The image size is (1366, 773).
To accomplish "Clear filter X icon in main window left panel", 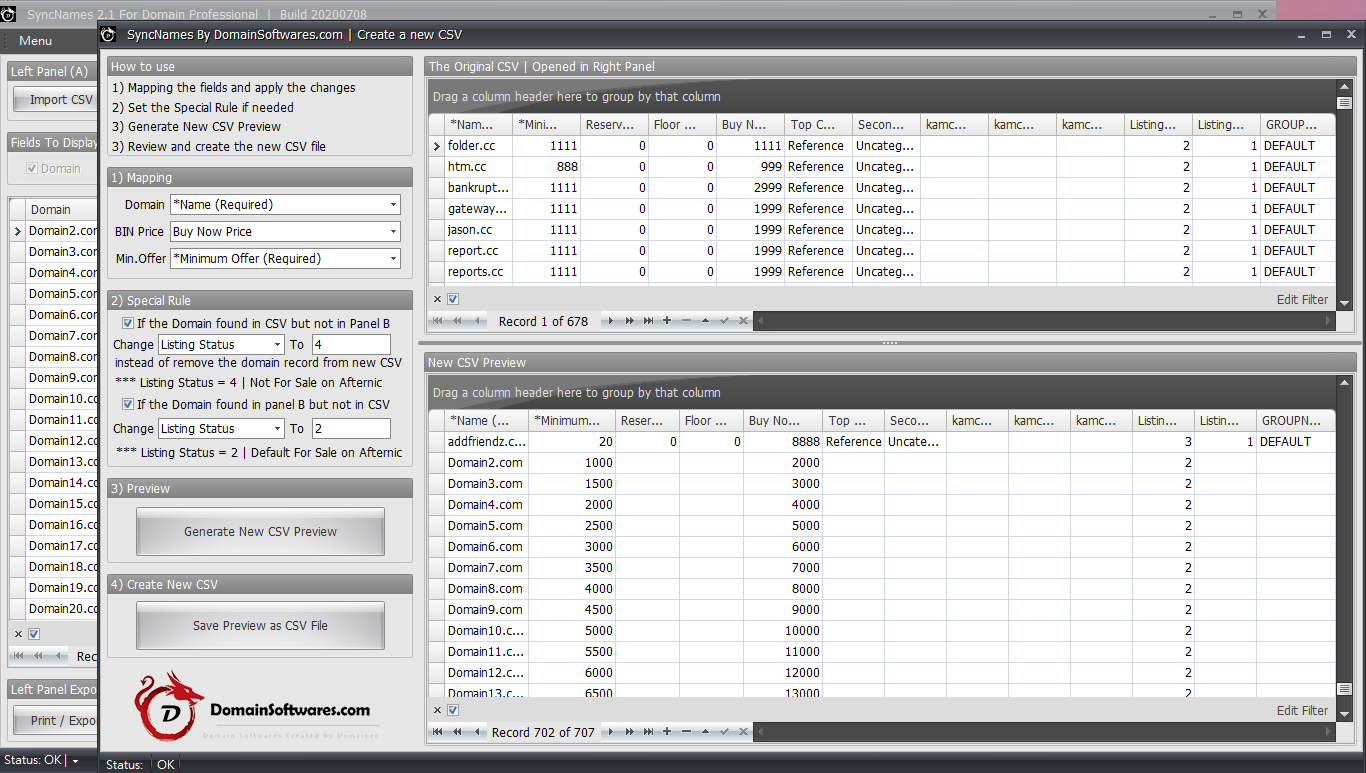I will pyautogui.click(x=18, y=634).
